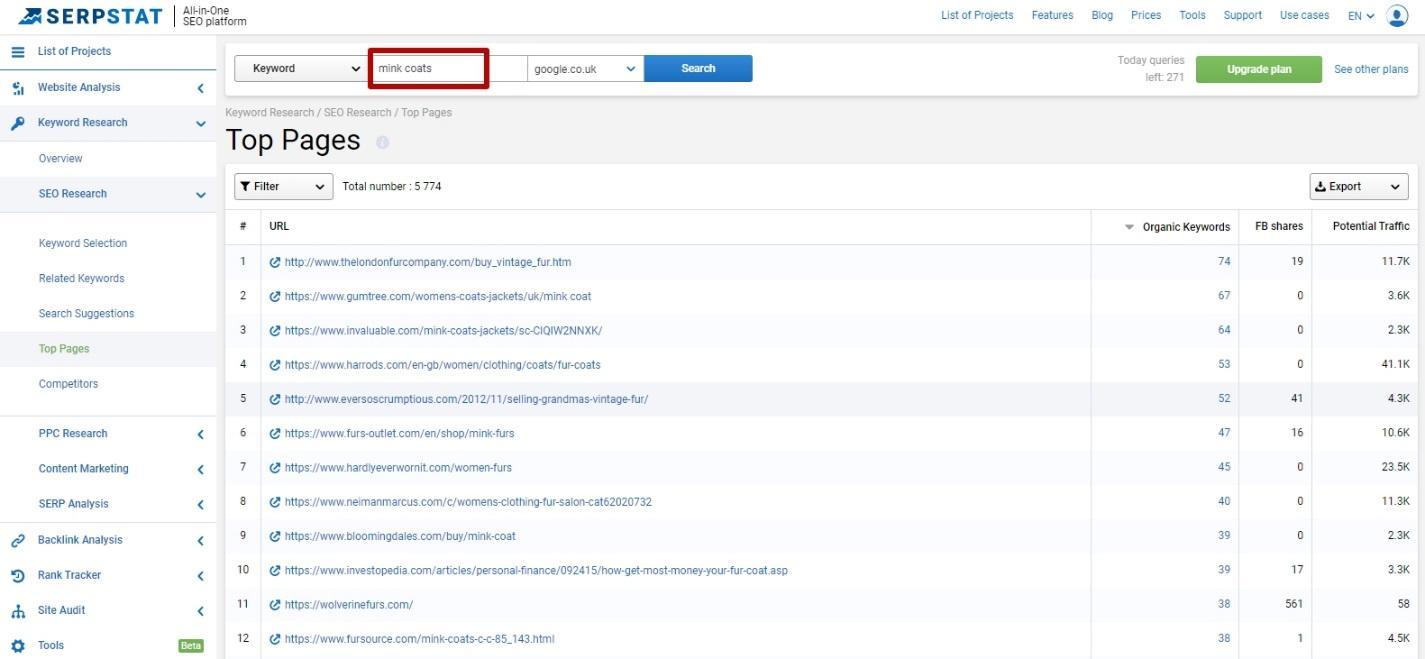Expand the Backlink Analysis chevron
Screen dimensions: 1425x659
pyautogui.click(x=200, y=540)
